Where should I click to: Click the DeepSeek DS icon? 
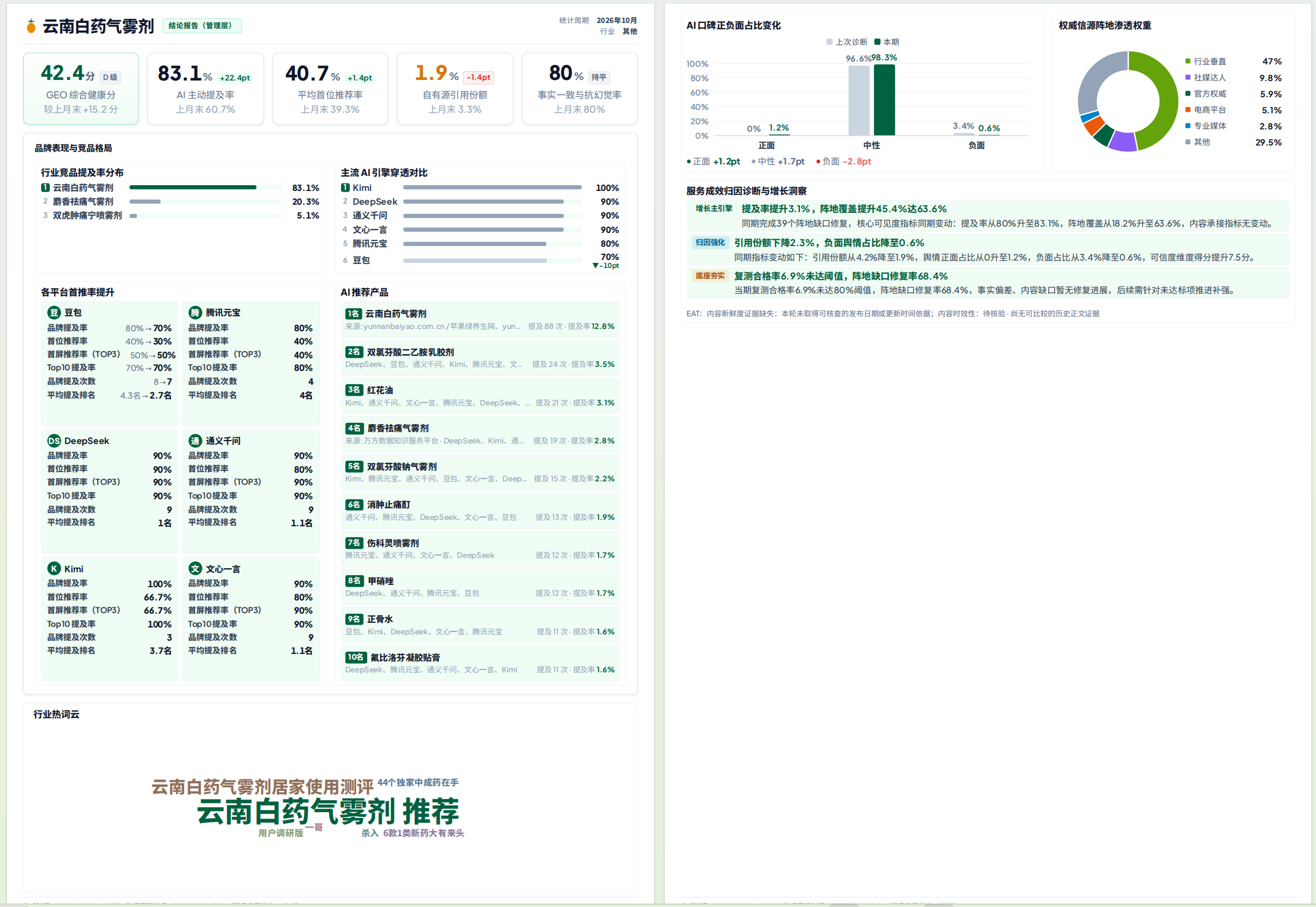tap(54, 441)
